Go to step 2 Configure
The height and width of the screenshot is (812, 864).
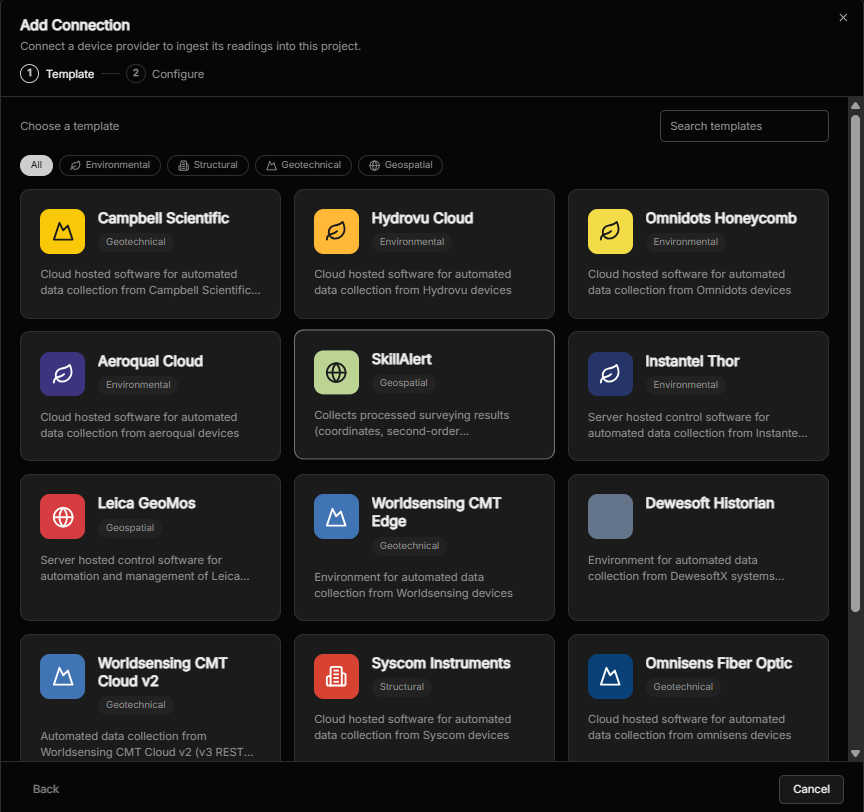point(165,74)
